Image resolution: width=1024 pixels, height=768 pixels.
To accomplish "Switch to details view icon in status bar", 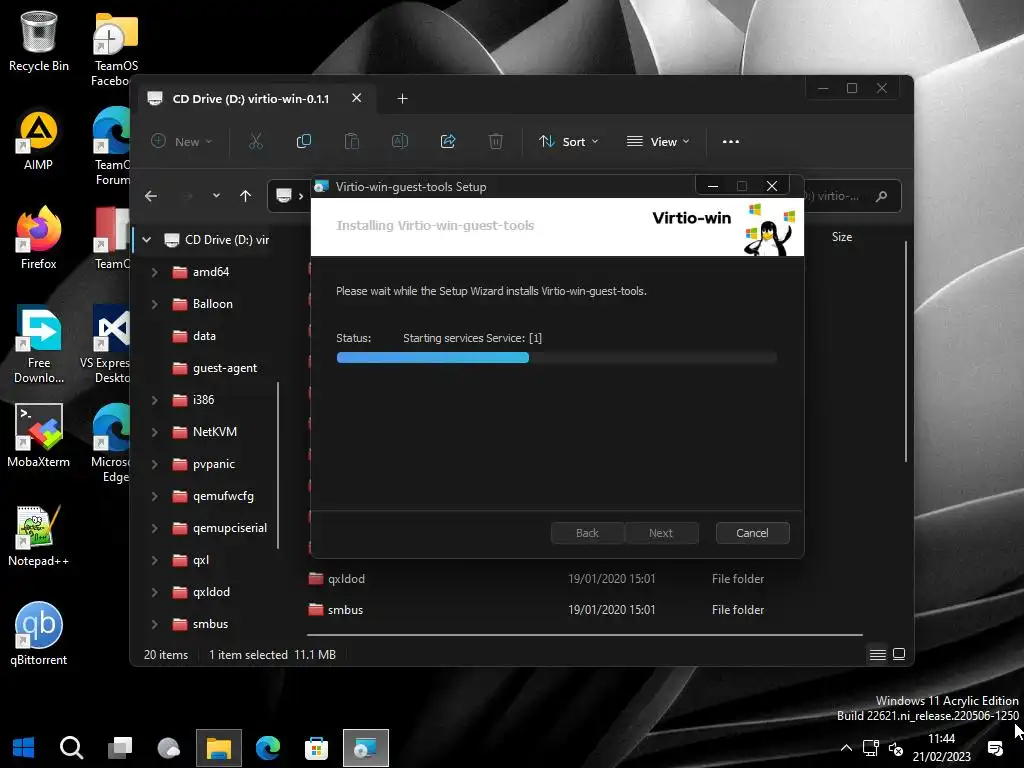I will pos(878,654).
